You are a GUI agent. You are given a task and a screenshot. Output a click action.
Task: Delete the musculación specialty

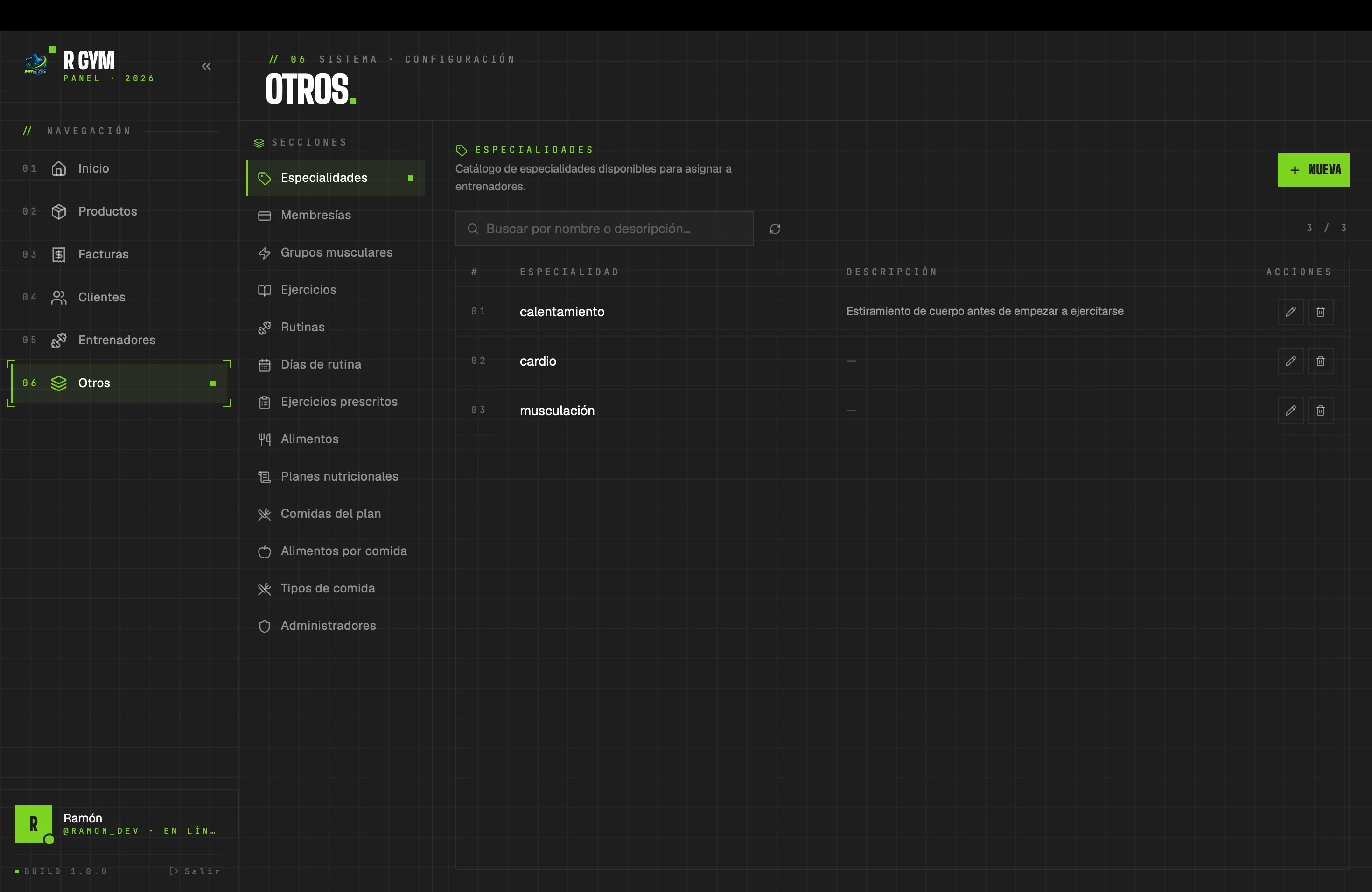click(1321, 411)
